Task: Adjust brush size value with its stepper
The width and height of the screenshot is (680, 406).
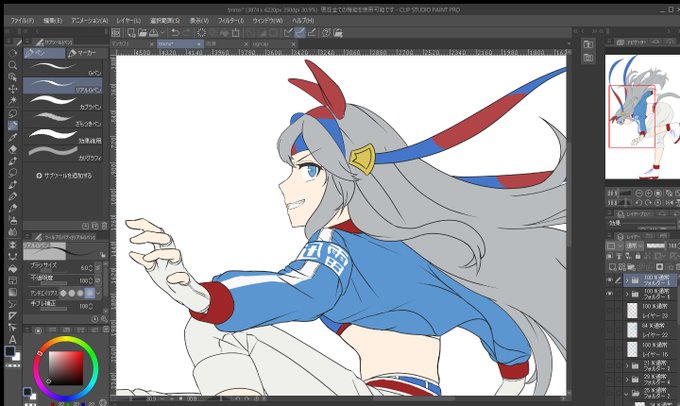Action: (x=90, y=268)
